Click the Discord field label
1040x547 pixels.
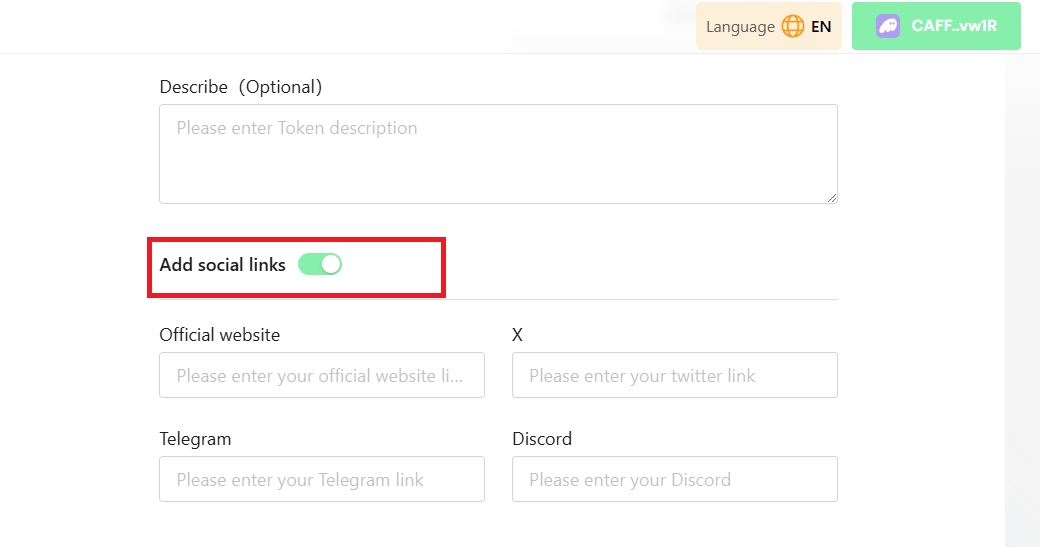[542, 439]
